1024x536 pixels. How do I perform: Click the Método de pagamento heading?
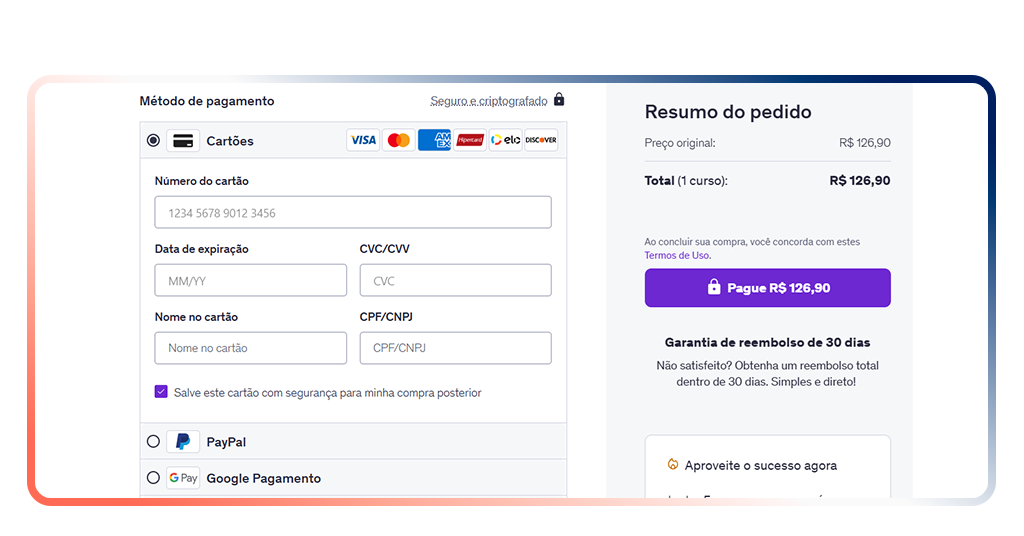207,101
